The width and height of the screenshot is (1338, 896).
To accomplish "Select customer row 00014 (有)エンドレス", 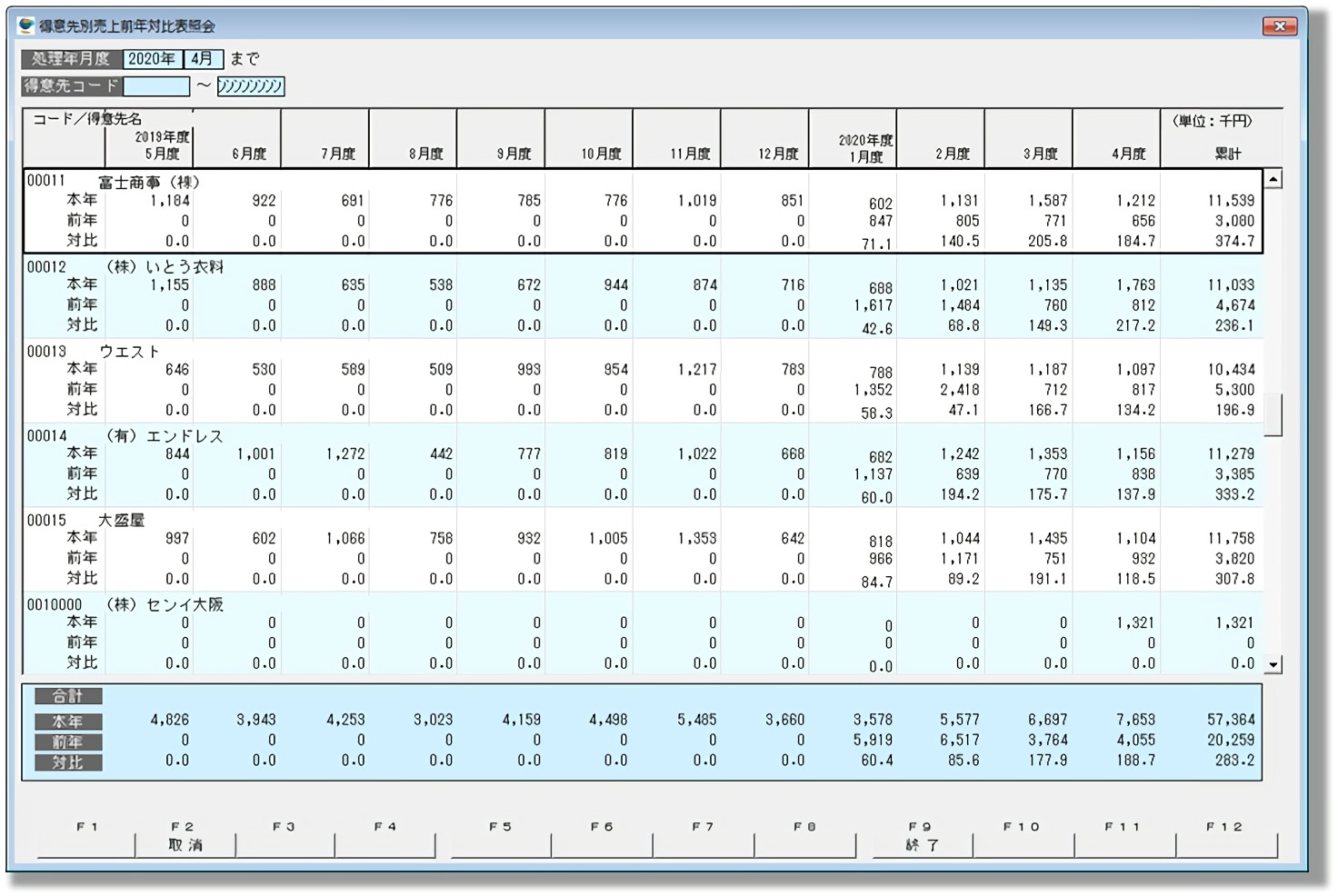I will (643, 465).
